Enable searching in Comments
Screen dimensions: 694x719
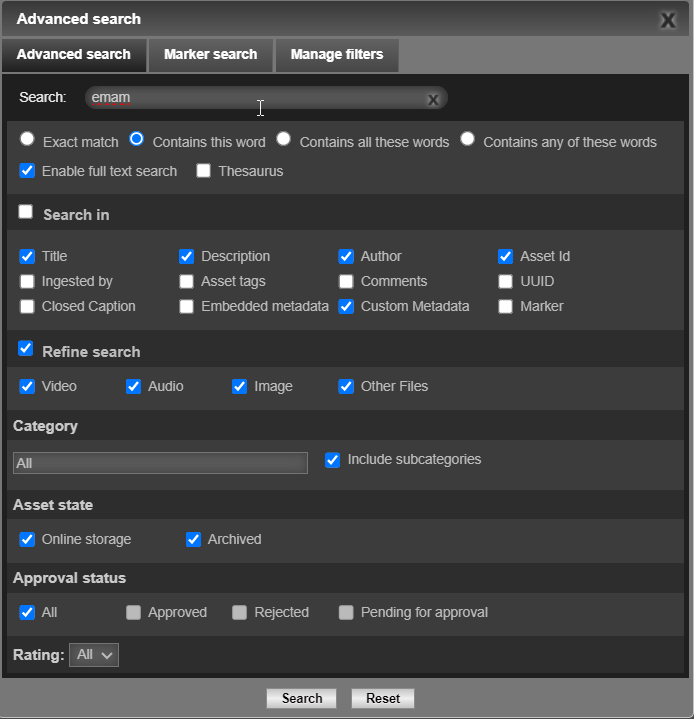point(346,282)
